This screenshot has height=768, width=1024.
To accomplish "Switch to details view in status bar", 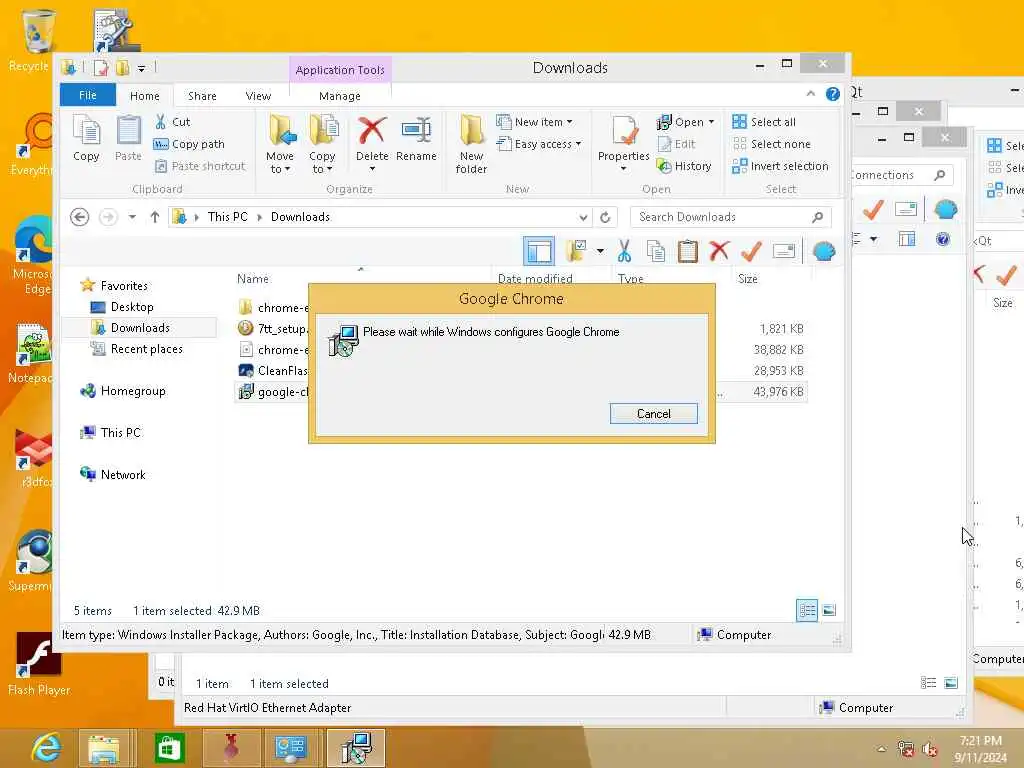I will click(807, 611).
